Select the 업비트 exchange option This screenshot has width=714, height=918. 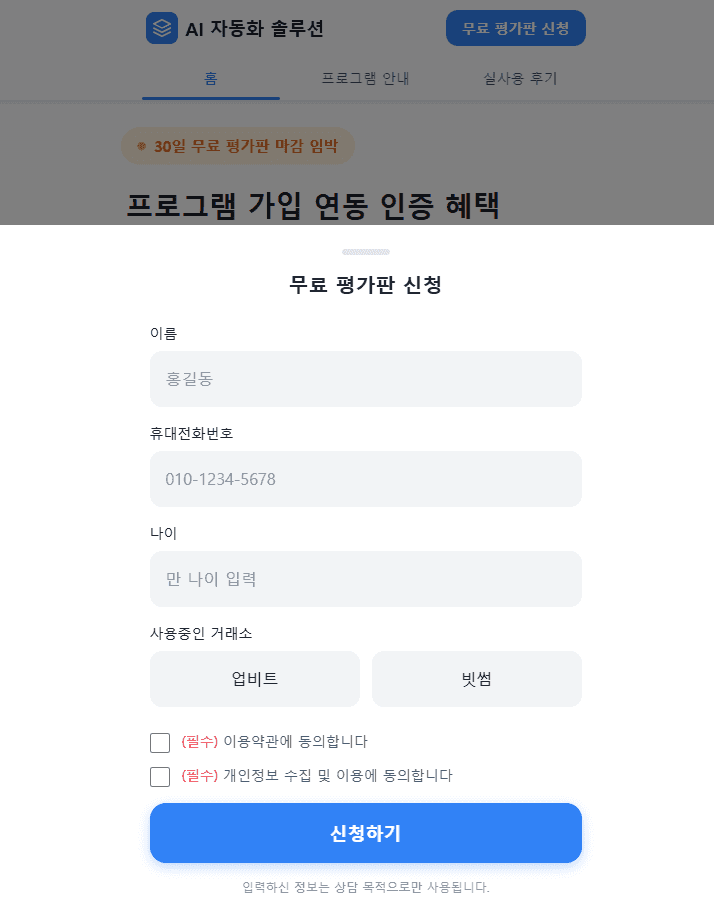tap(254, 679)
